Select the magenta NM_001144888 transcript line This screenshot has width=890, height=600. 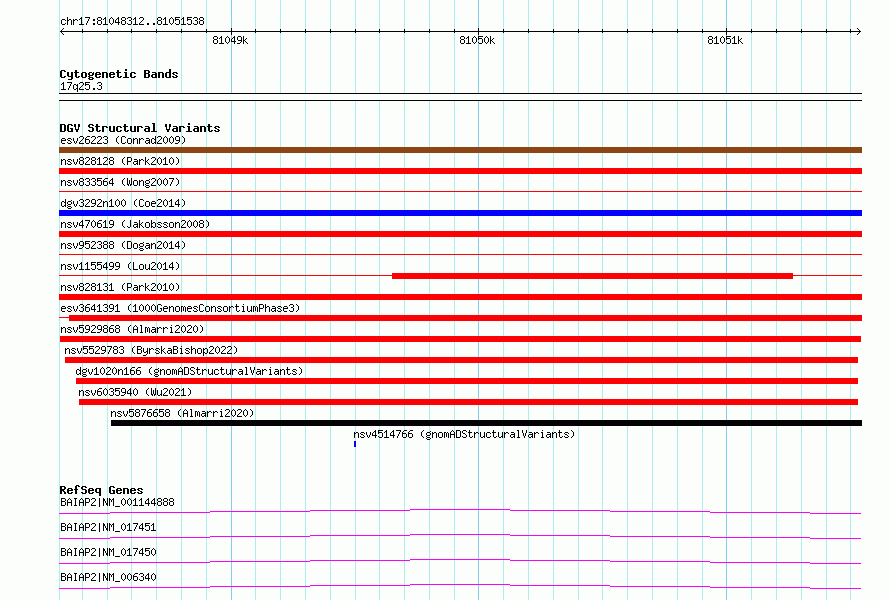click(460, 511)
